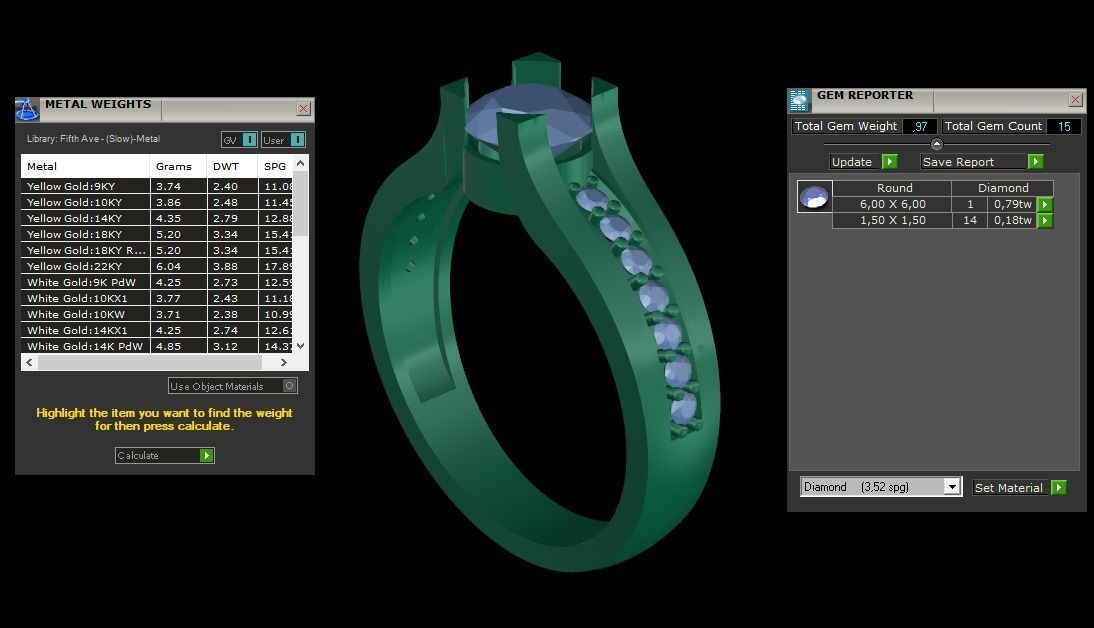
Task: Close the Metal Weights panel
Action: tap(303, 108)
